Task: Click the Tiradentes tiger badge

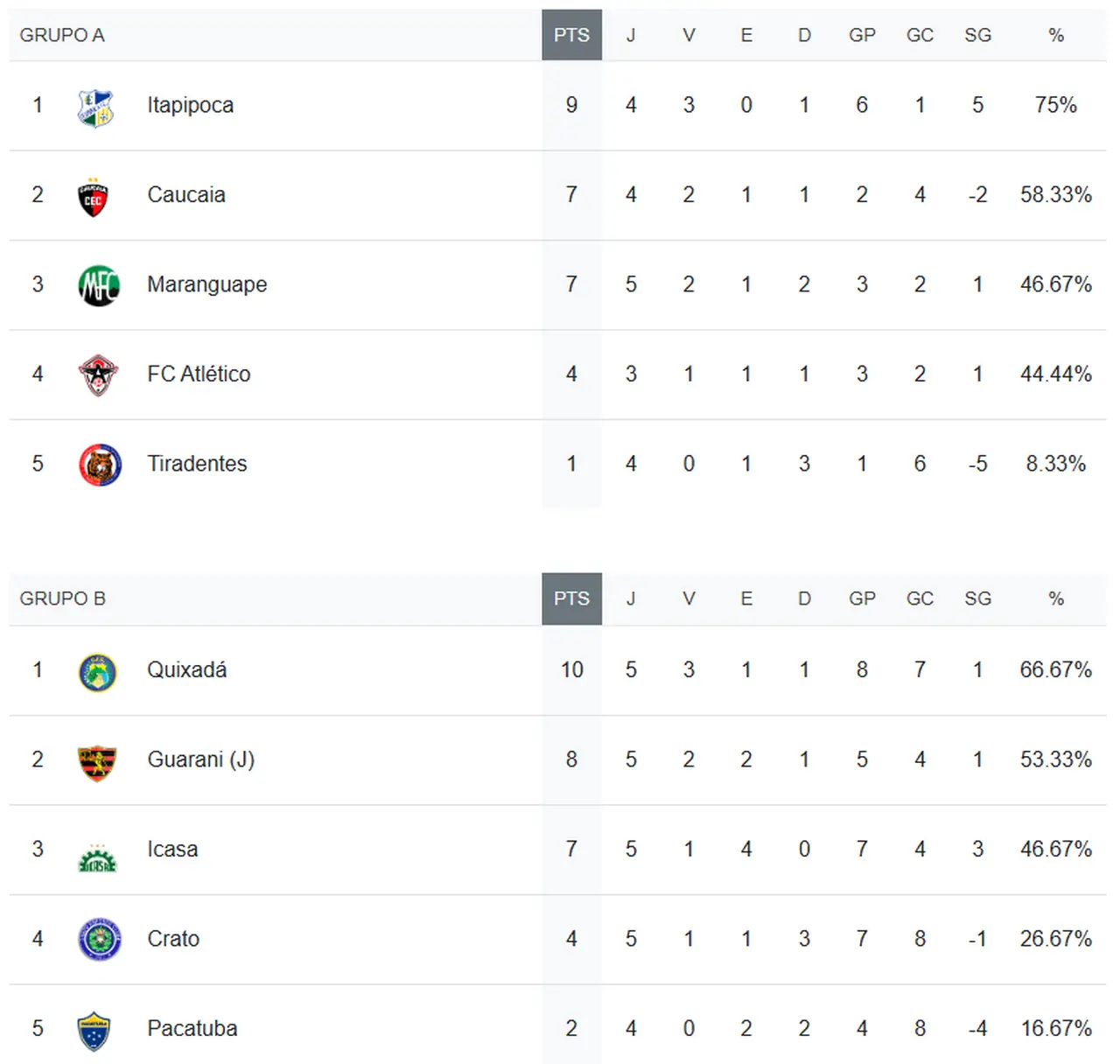Action: (x=100, y=465)
